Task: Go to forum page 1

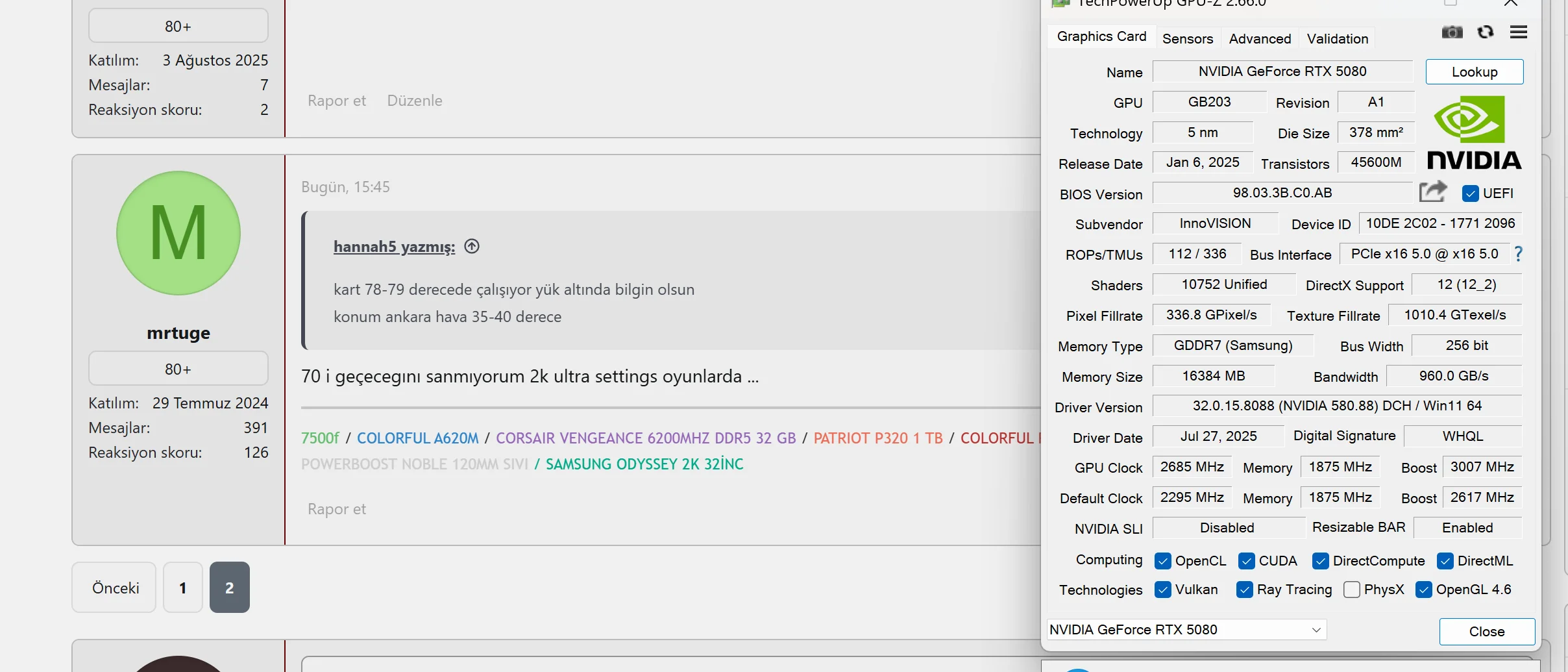Action: point(183,588)
